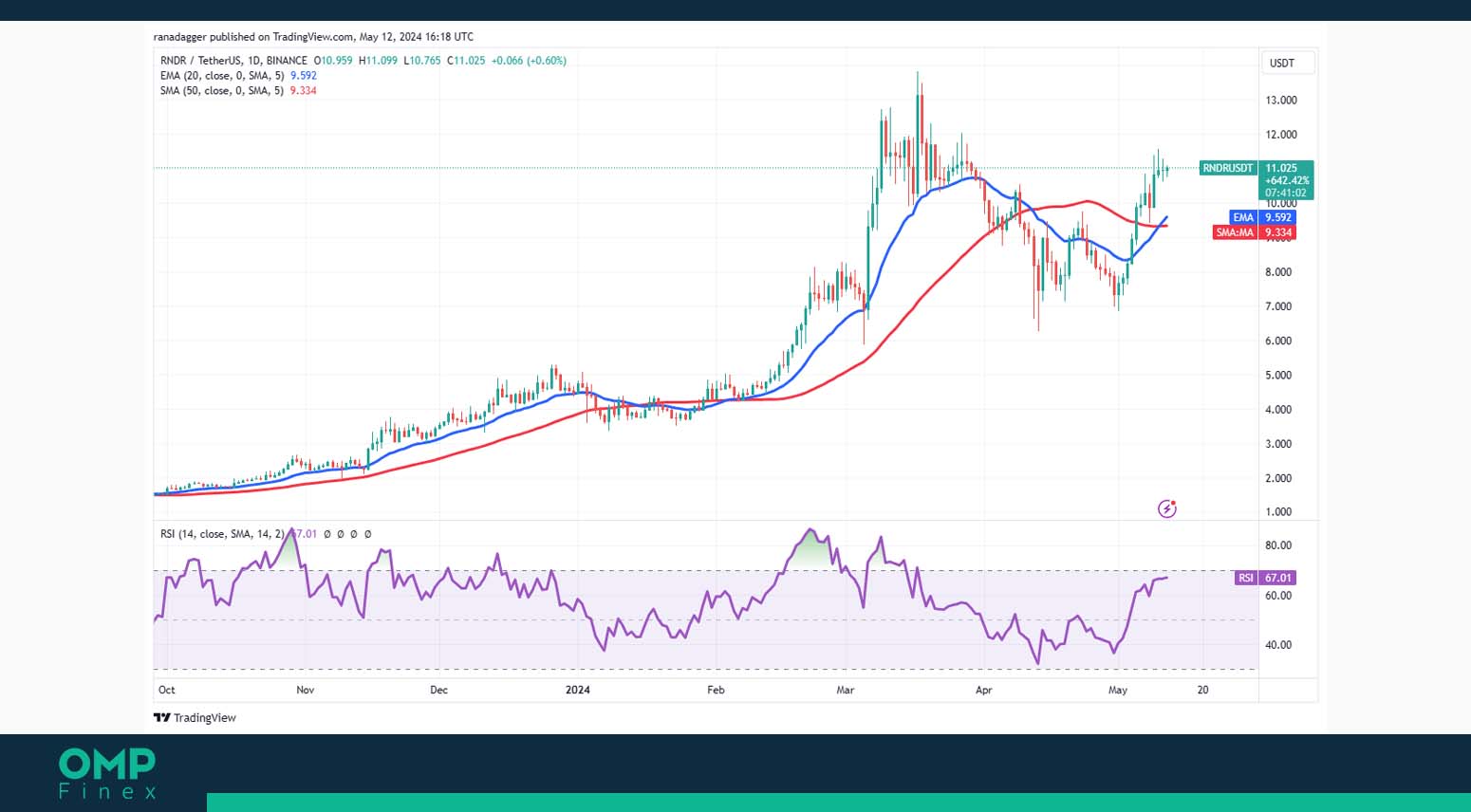
Task: Click the 1.000 price axis label
Action: pos(1278,511)
